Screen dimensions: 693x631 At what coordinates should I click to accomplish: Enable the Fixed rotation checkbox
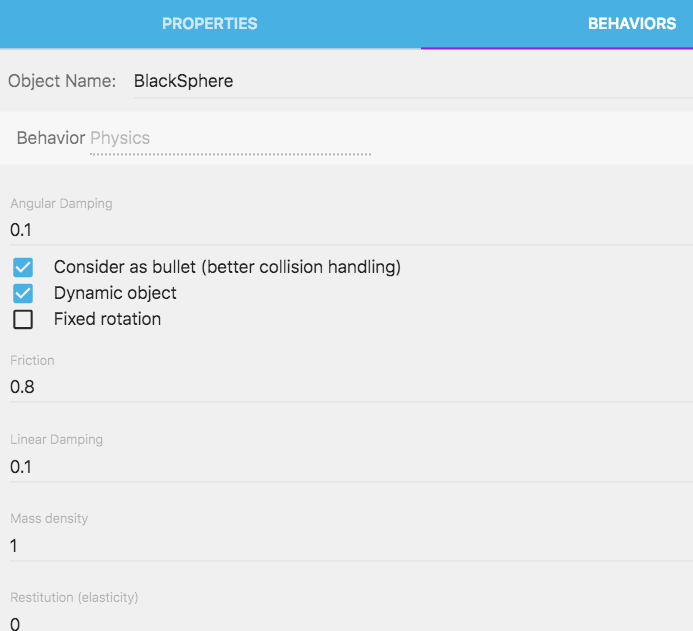point(23,320)
